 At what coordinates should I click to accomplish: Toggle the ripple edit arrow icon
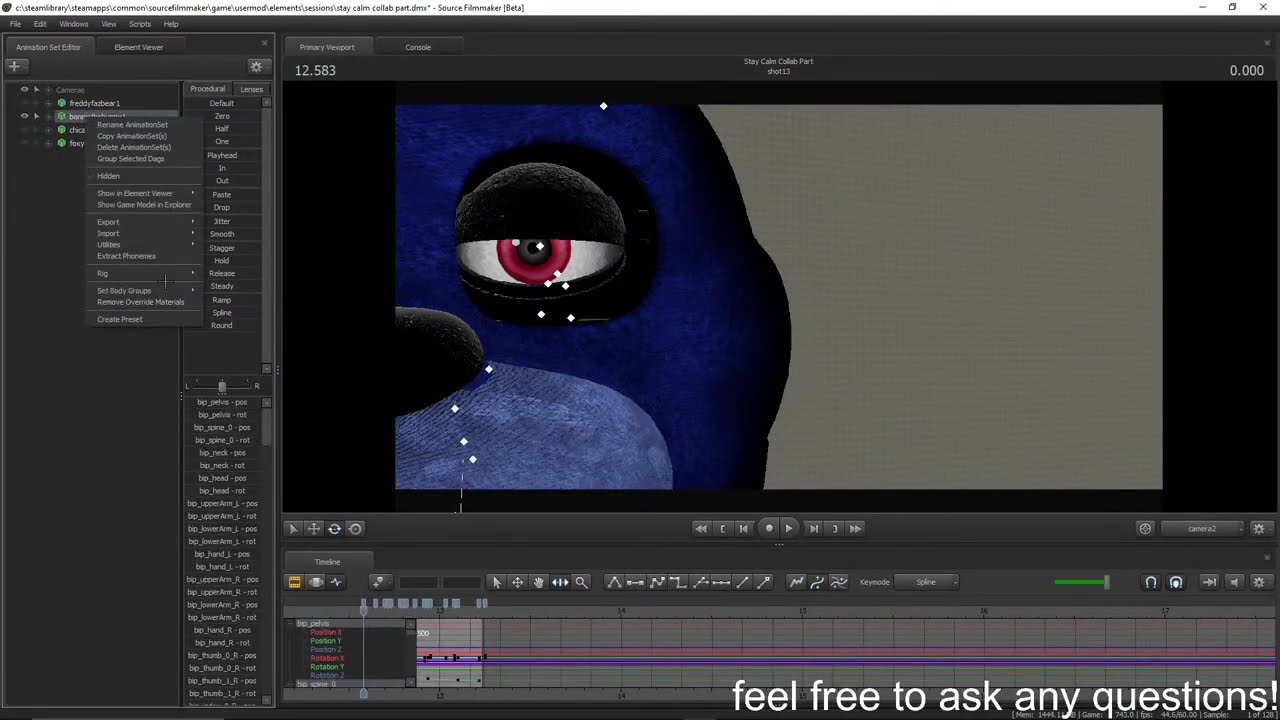tap(1209, 582)
